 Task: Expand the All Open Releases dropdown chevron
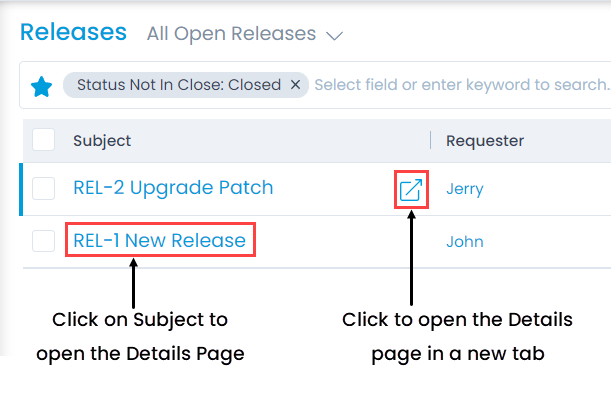pos(334,35)
